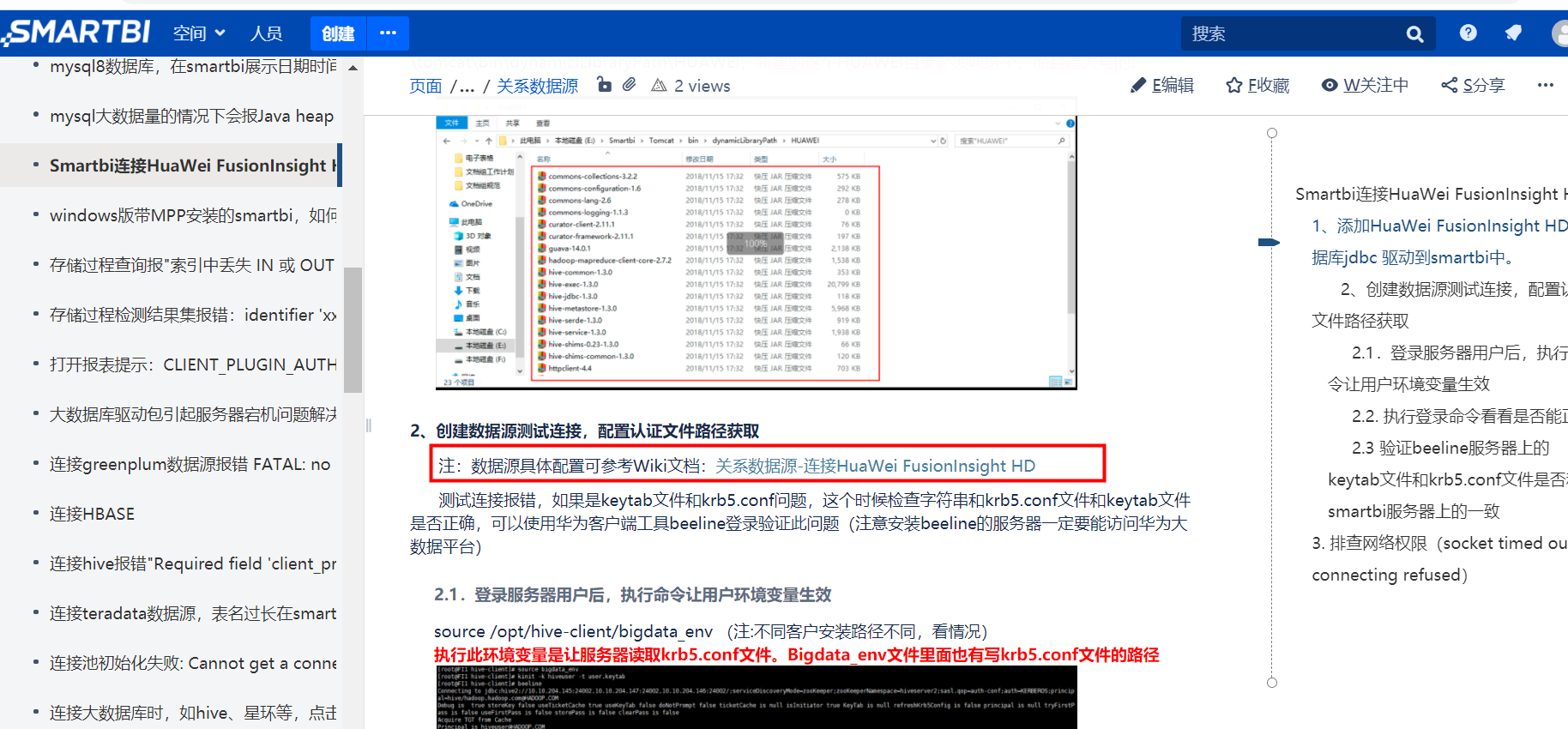The width and height of the screenshot is (1568, 729).
Task: Open 大数据库驱动包引起服务器宕机 page
Action: point(193,414)
